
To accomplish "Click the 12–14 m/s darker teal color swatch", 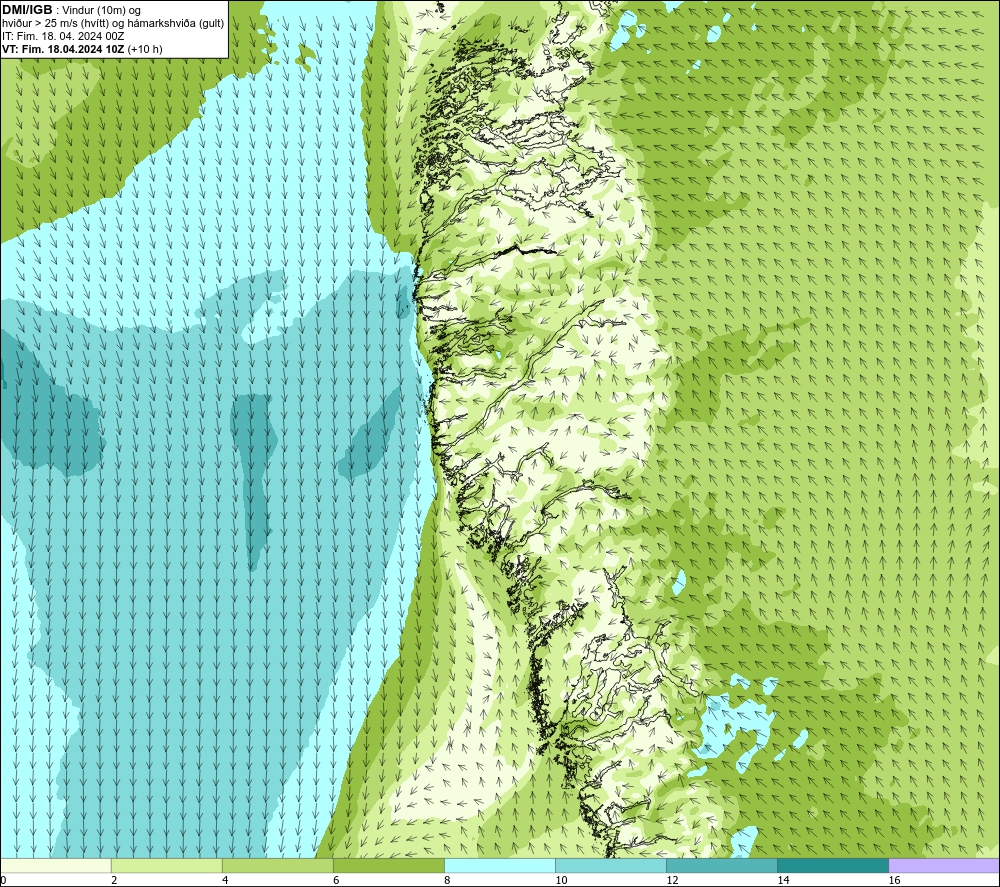I will pos(722,865).
